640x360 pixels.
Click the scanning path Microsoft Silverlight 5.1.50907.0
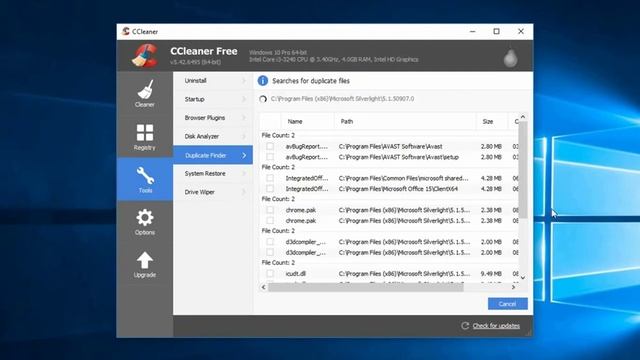tap(342, 99)
